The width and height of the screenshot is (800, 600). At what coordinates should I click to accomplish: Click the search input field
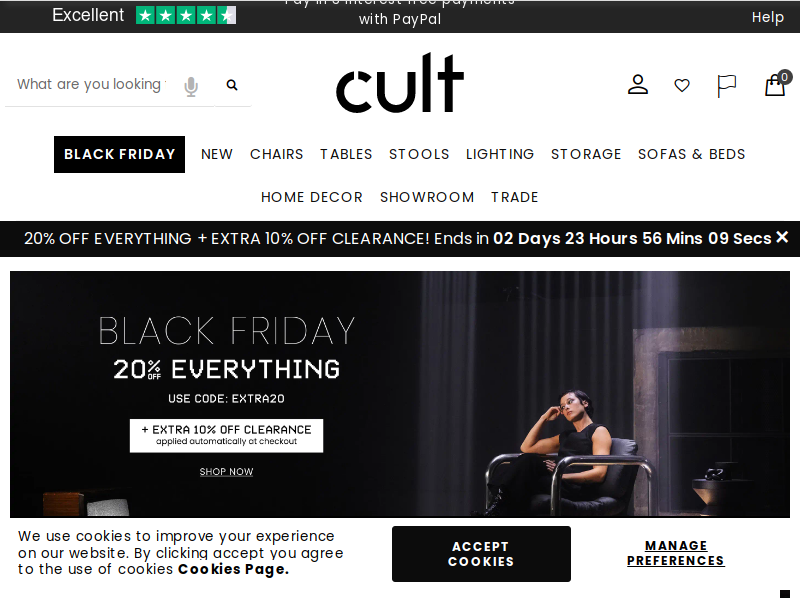point(92,85)
